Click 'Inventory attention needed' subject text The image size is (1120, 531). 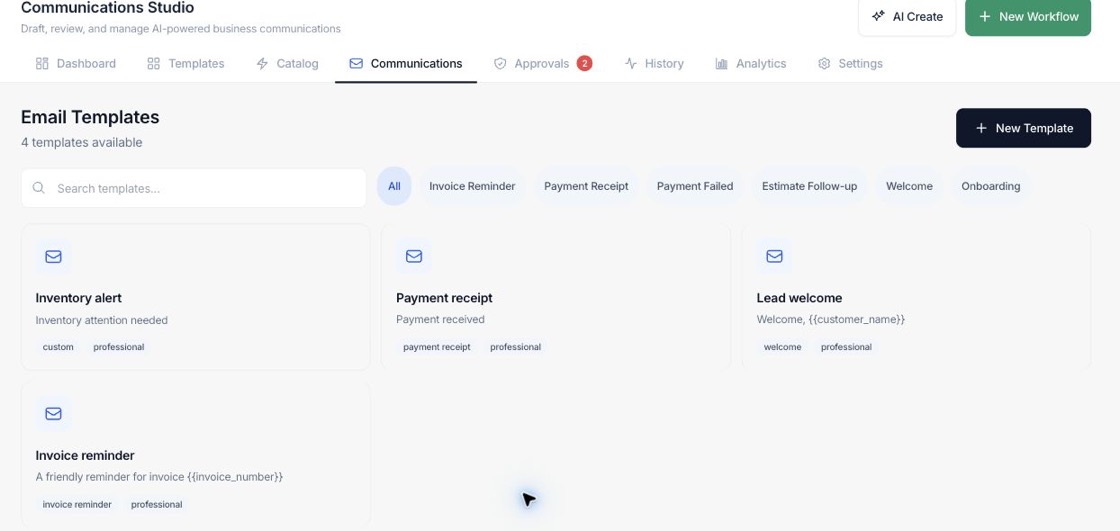[101, 320]
